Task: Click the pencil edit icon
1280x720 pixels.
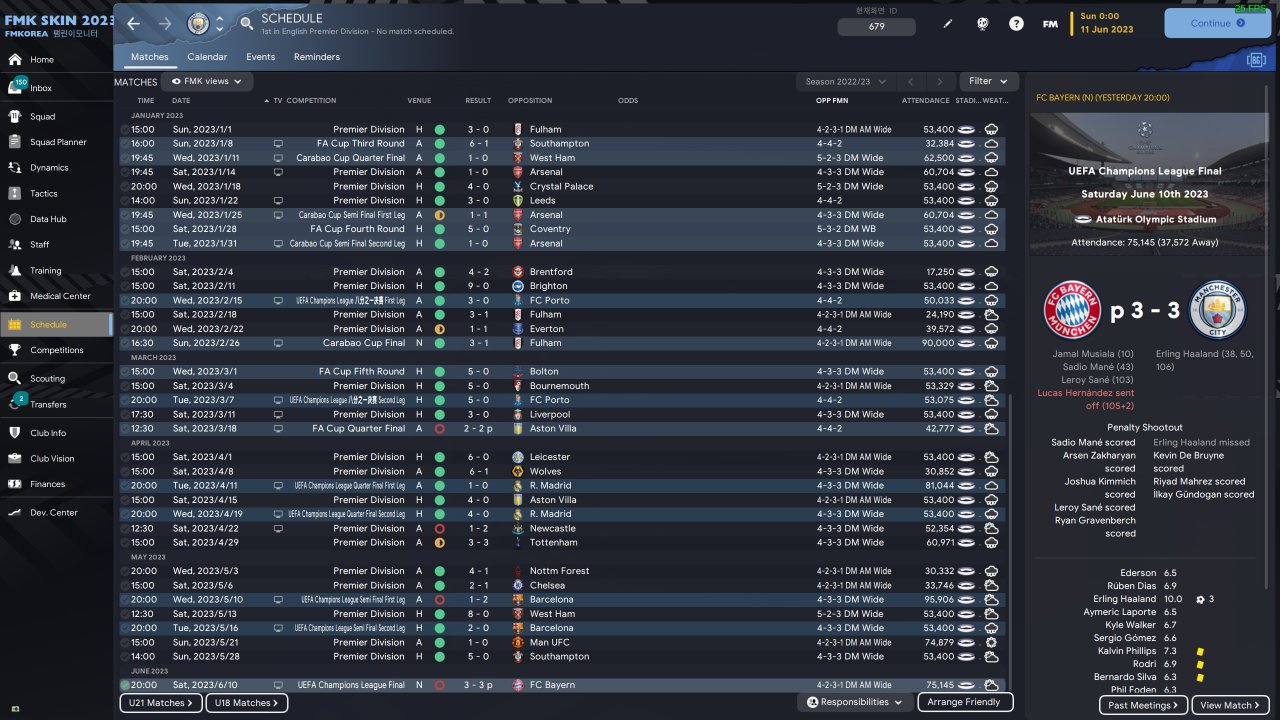Action: coord(949,24)
